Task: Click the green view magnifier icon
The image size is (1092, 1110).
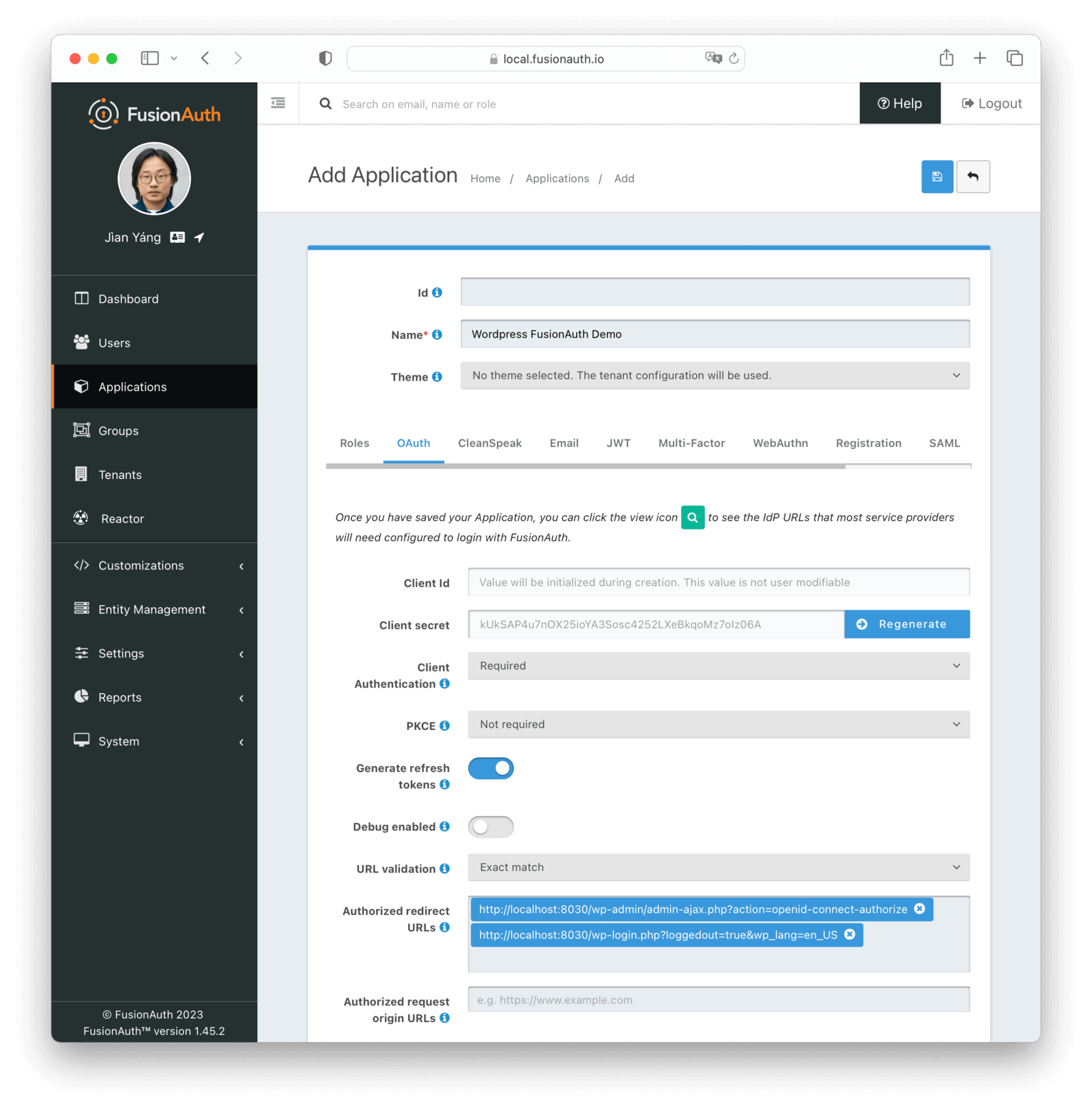Action: coord(693,517)
